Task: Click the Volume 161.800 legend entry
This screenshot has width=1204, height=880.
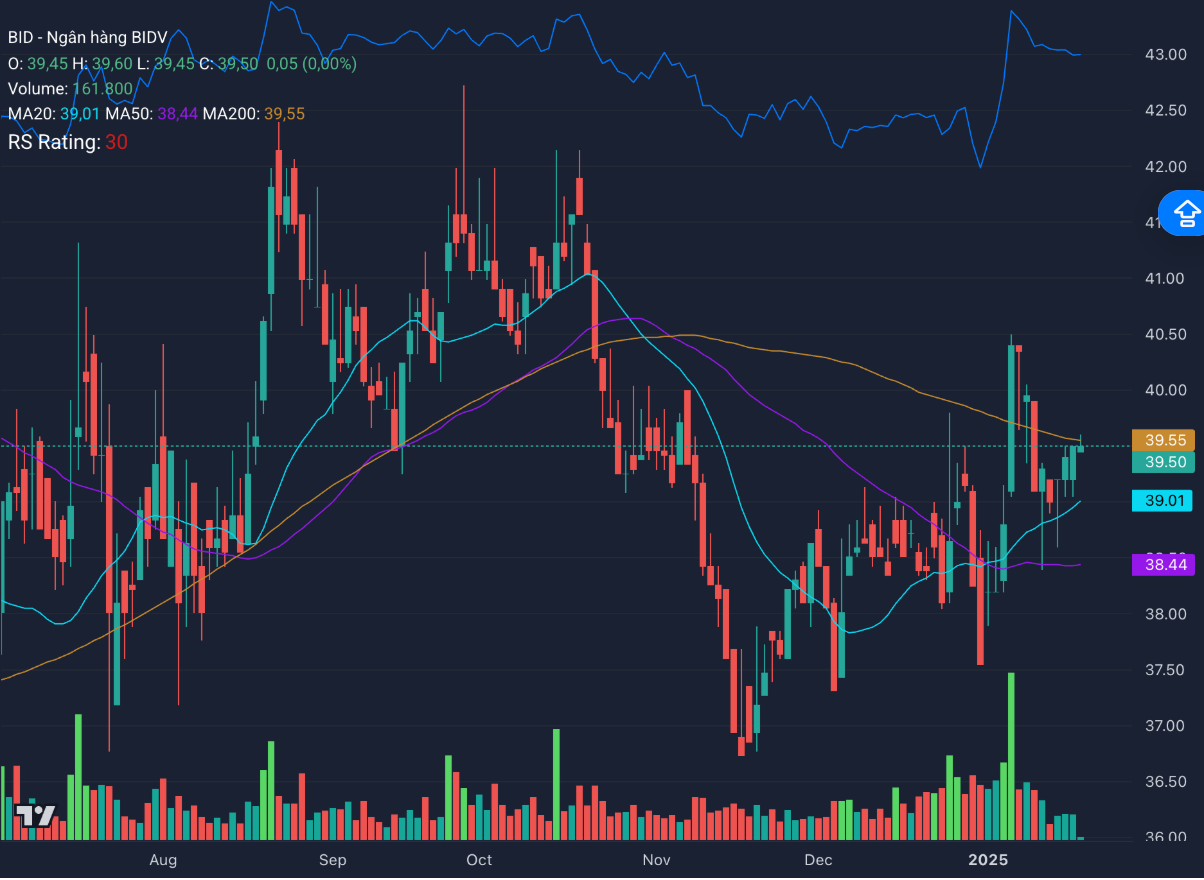Action: pos(70,89)
